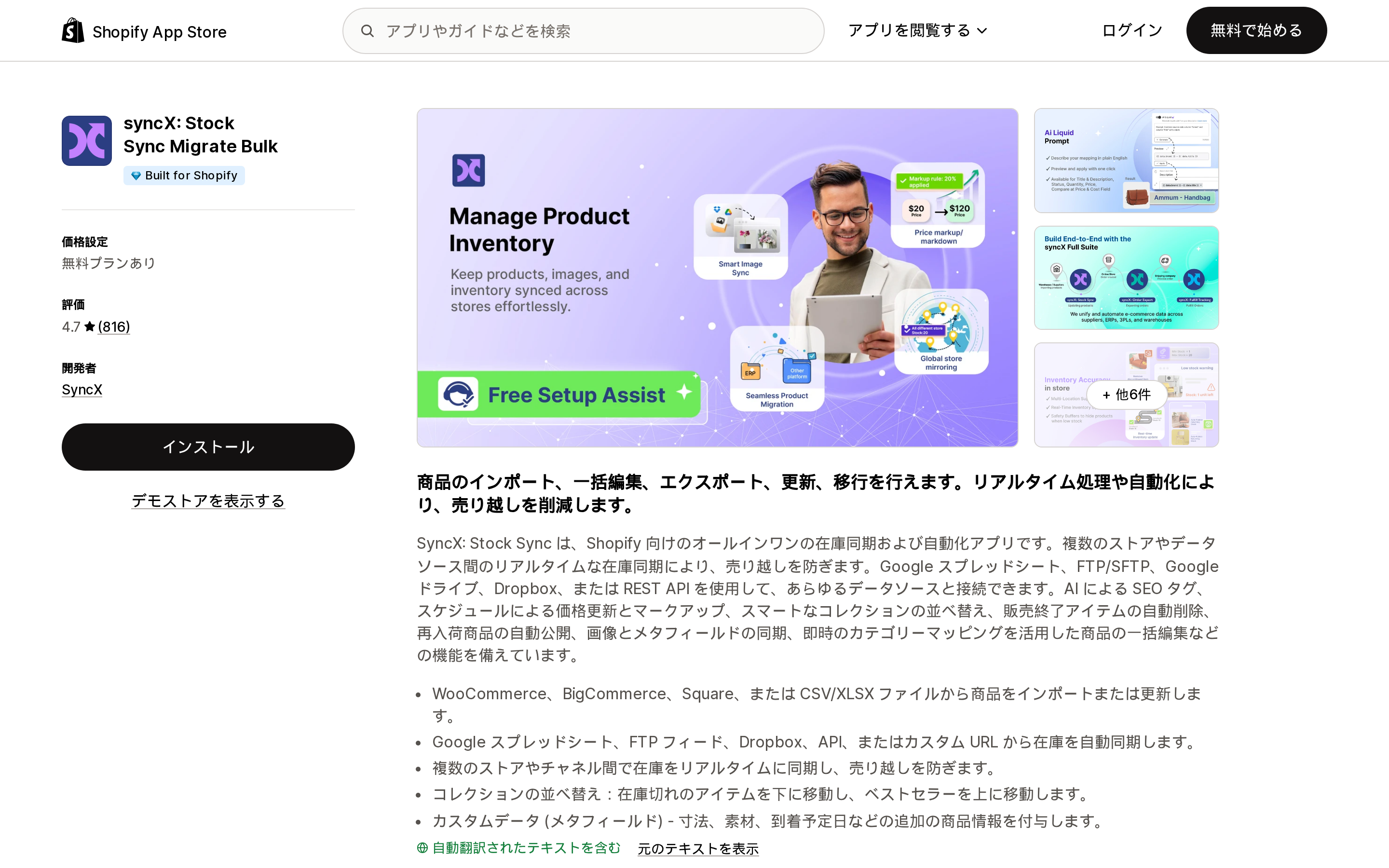The width and height of the screenshot is (1389, 868).
Task: Click the search magnifier icon
Action: (368, 31)
